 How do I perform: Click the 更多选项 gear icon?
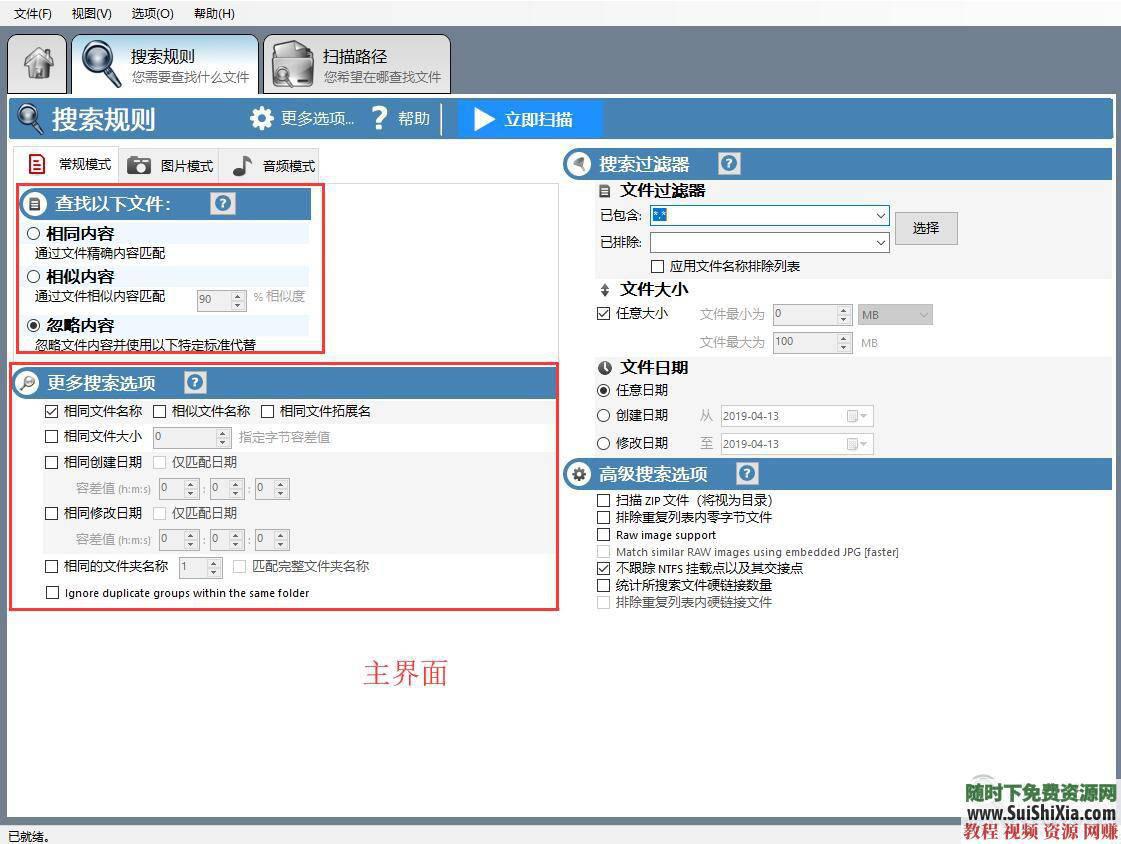(x=262, y=119)
